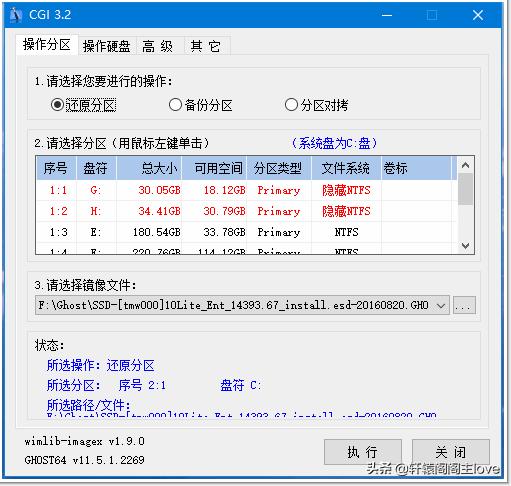Click the 序号 2:1 status text
The height and width of the screenshot is (486, 511).
pyautogui.click(x=142, y=385)
